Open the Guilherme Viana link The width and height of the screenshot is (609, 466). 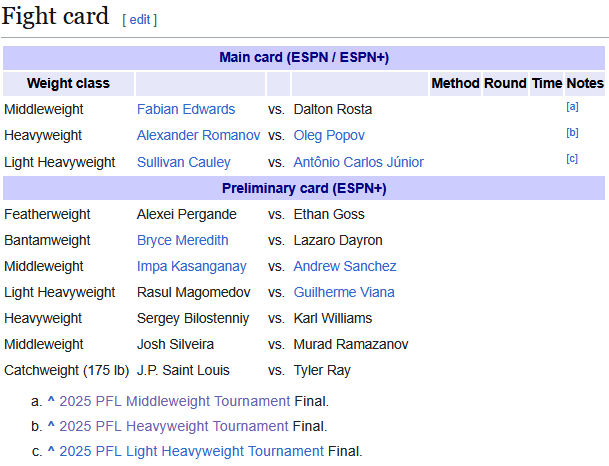(x=344, y=292)
